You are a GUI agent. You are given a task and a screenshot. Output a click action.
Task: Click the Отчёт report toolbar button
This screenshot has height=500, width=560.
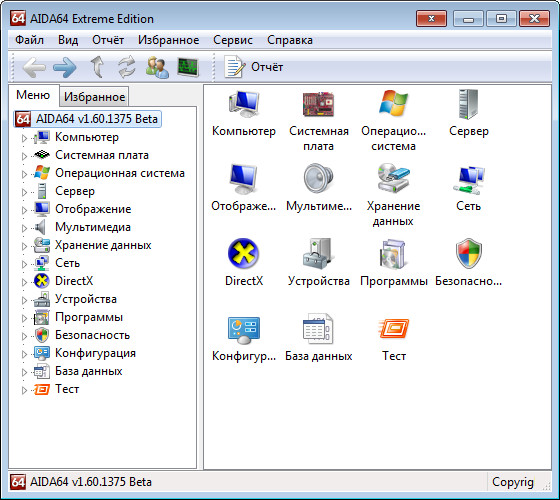254,67
